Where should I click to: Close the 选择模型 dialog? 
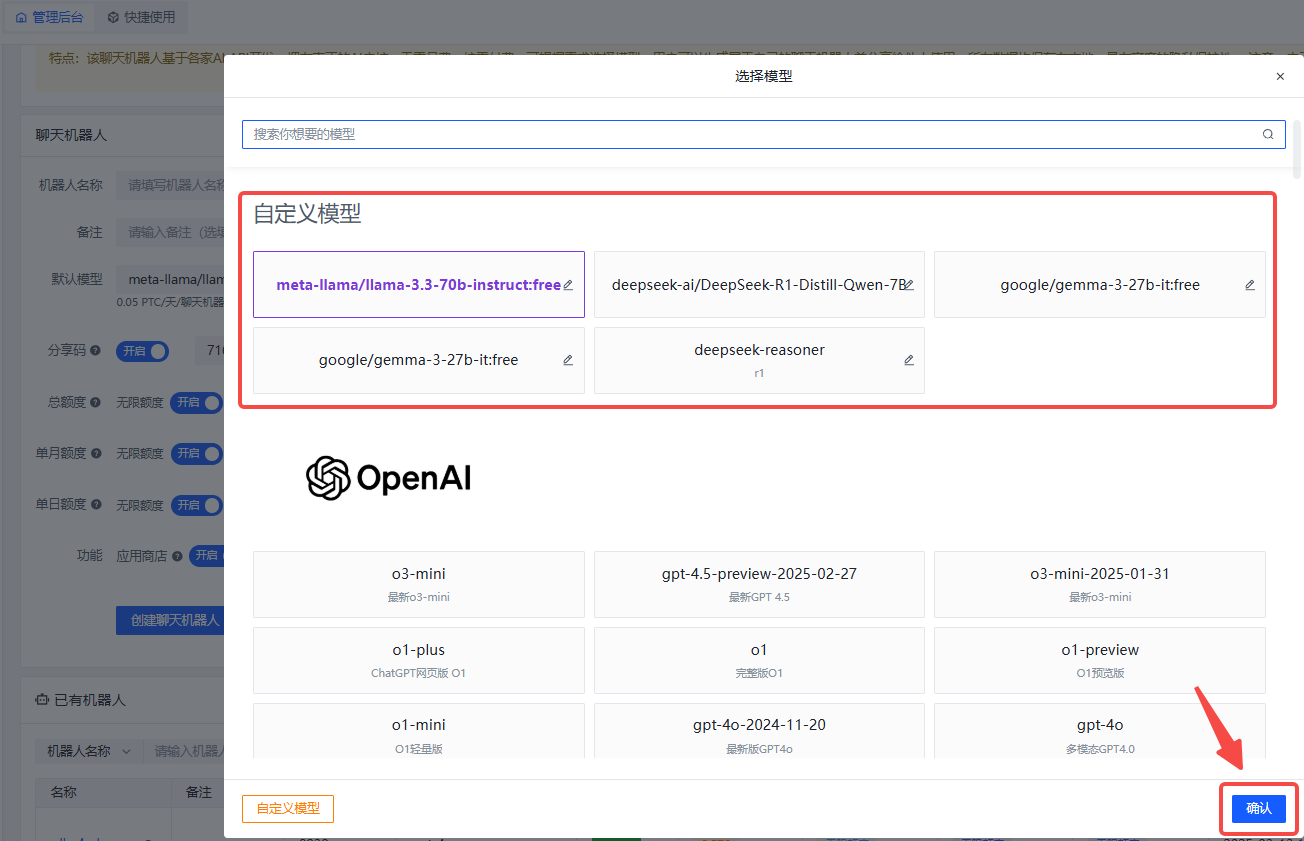tap(1280, 76)
